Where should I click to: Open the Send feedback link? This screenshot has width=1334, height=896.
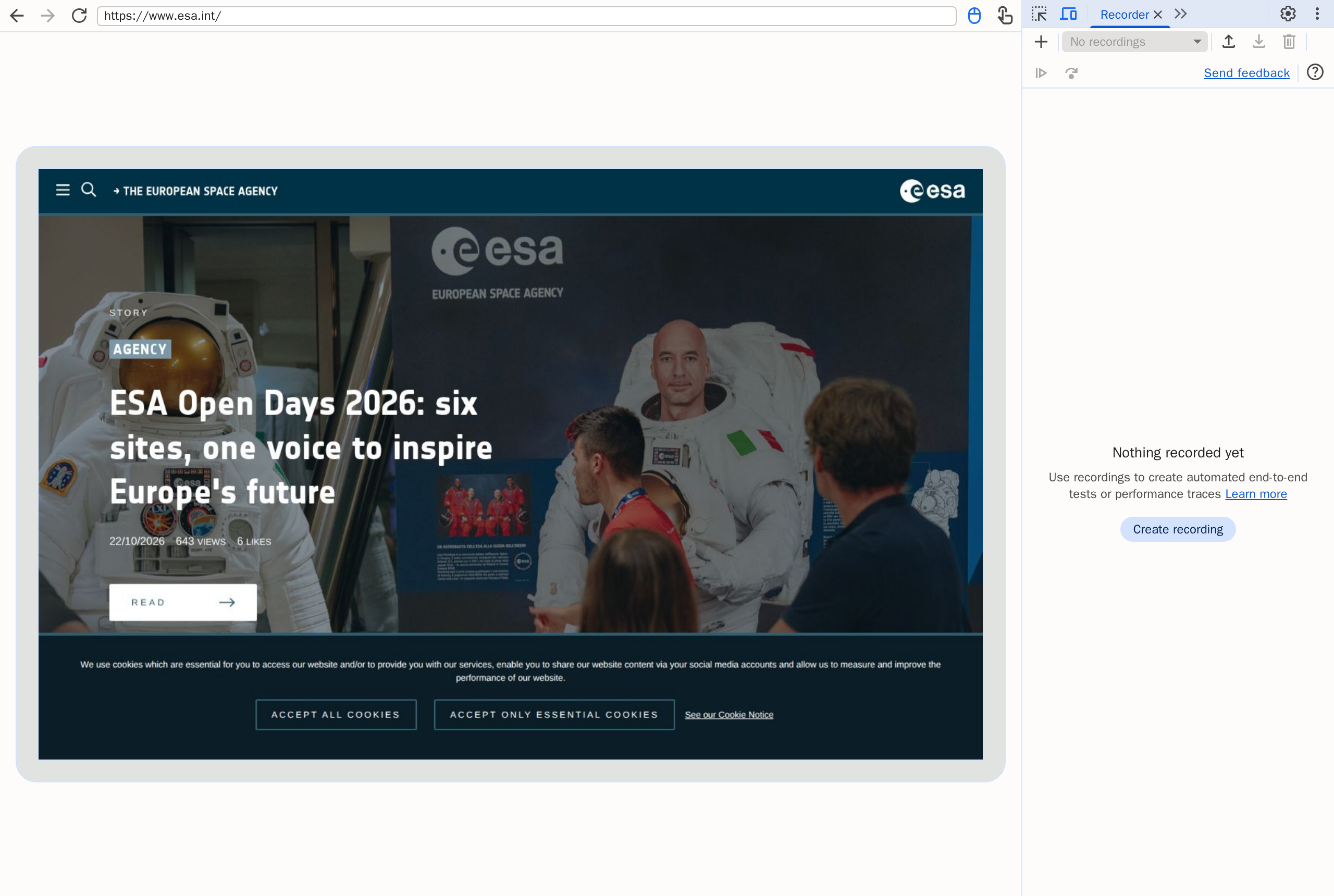pos(1246,73)
